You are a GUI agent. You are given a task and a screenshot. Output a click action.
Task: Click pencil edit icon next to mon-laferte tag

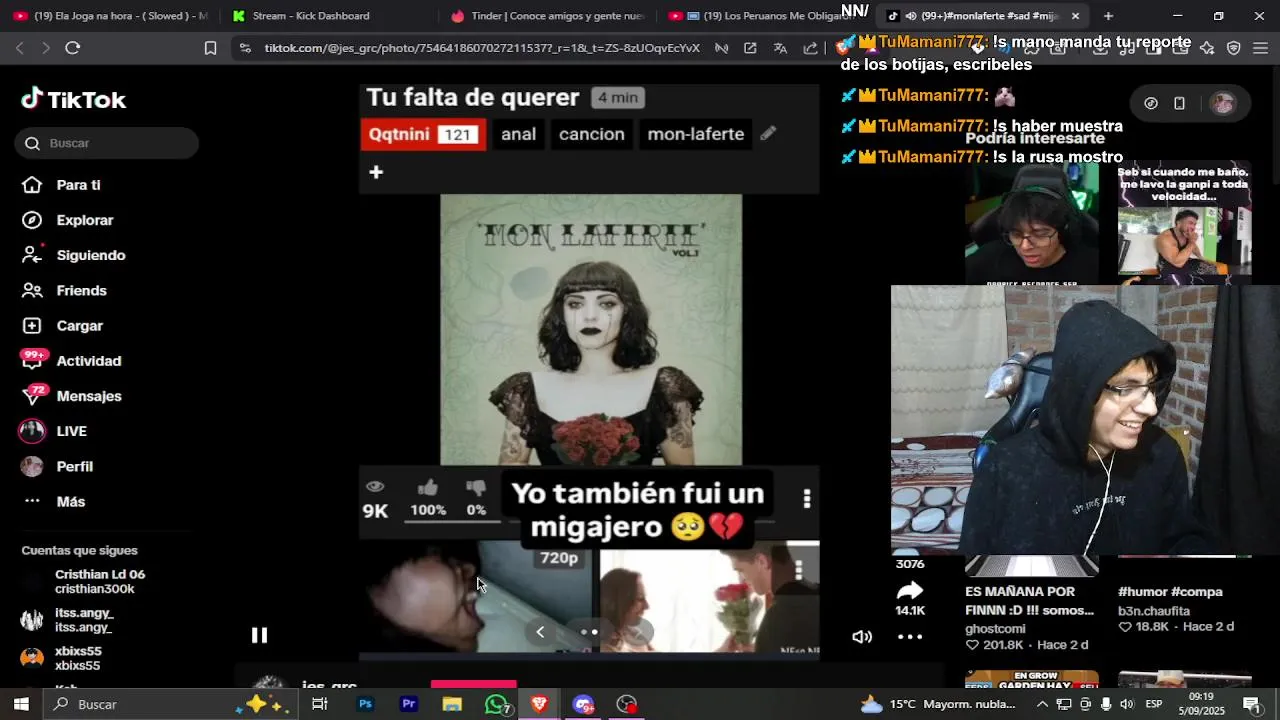(768, 133)
